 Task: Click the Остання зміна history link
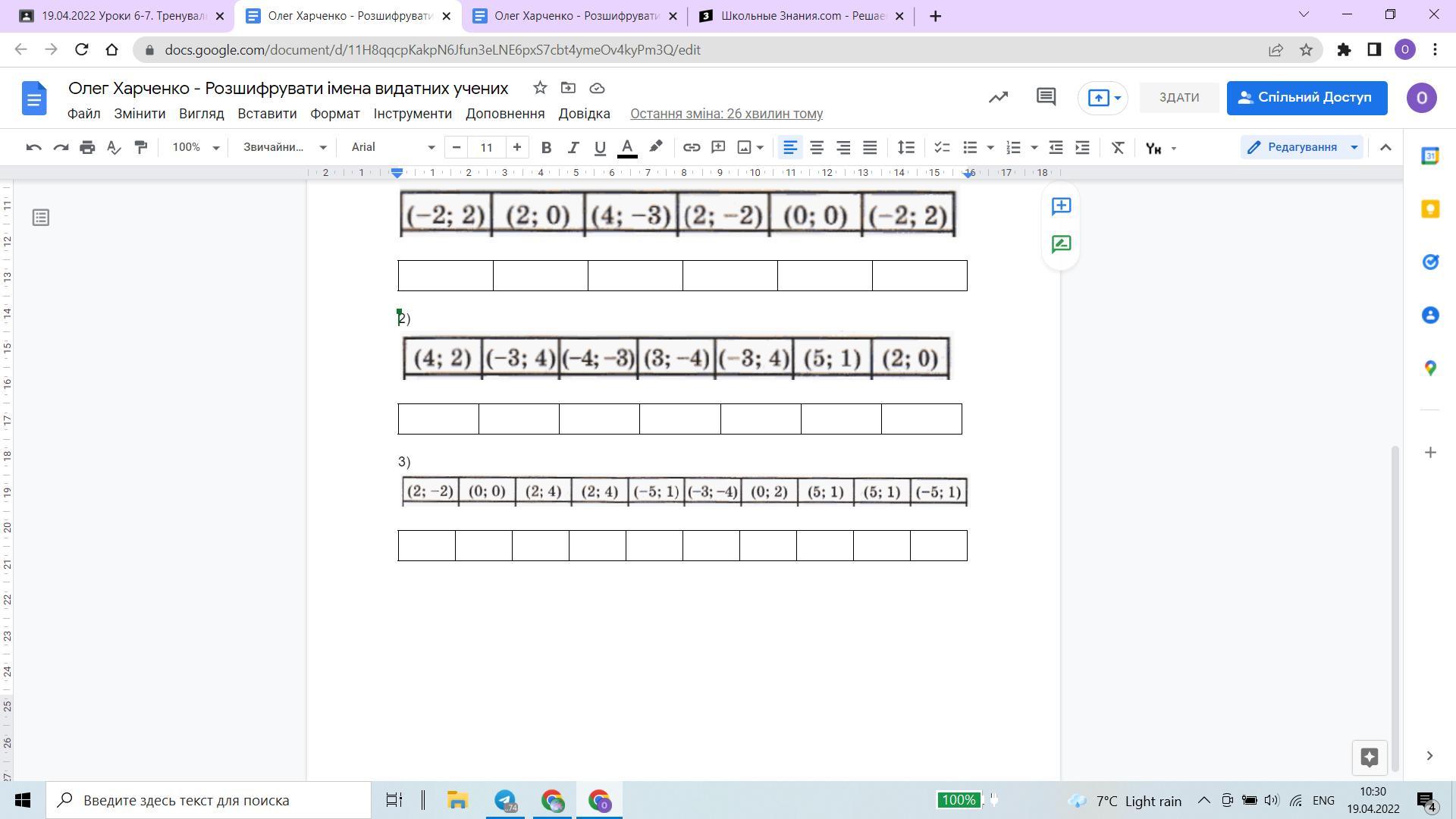pyautogui.click(x=726, y=114)
